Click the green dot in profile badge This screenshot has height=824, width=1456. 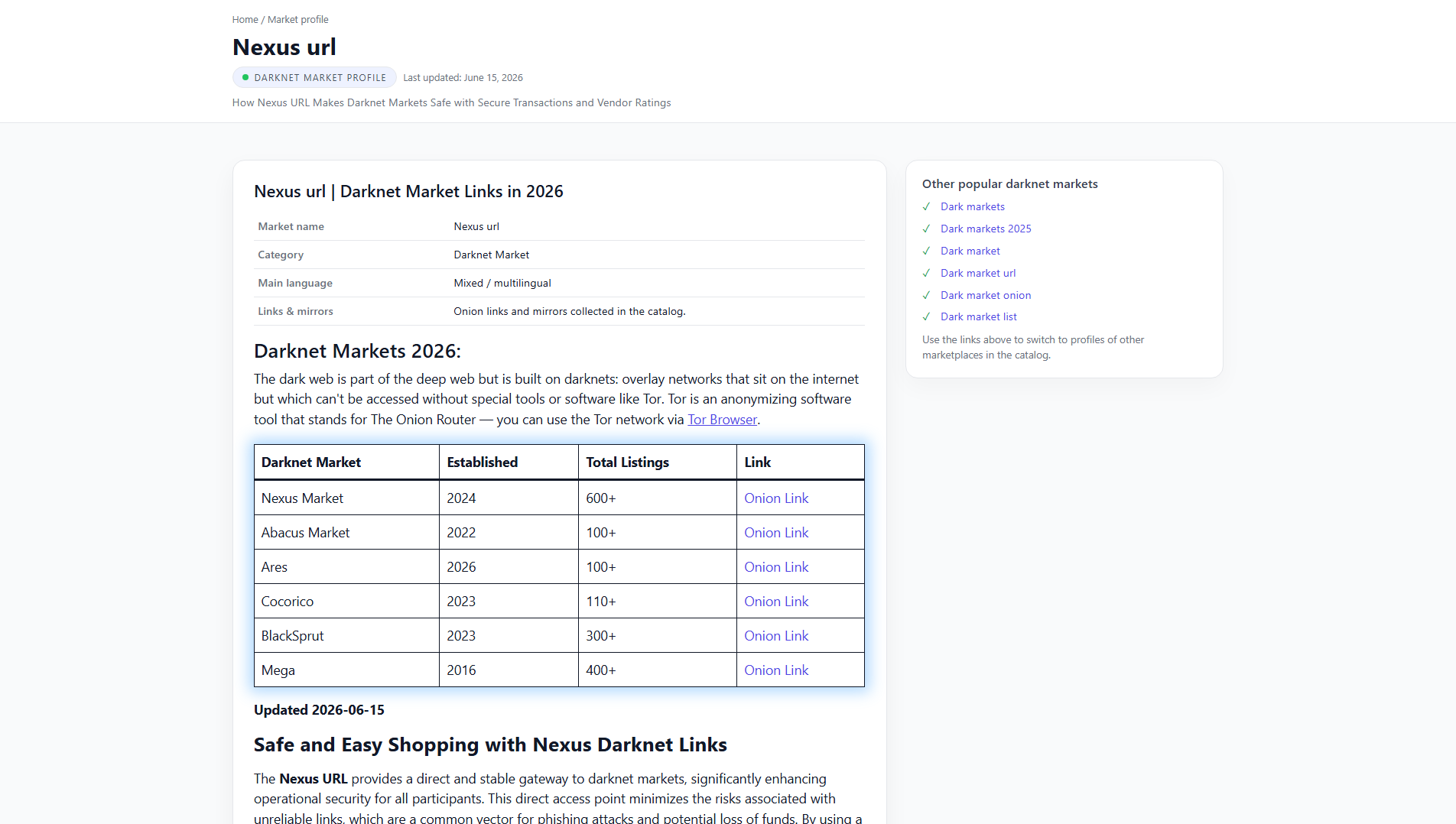[x=245, y=78]
